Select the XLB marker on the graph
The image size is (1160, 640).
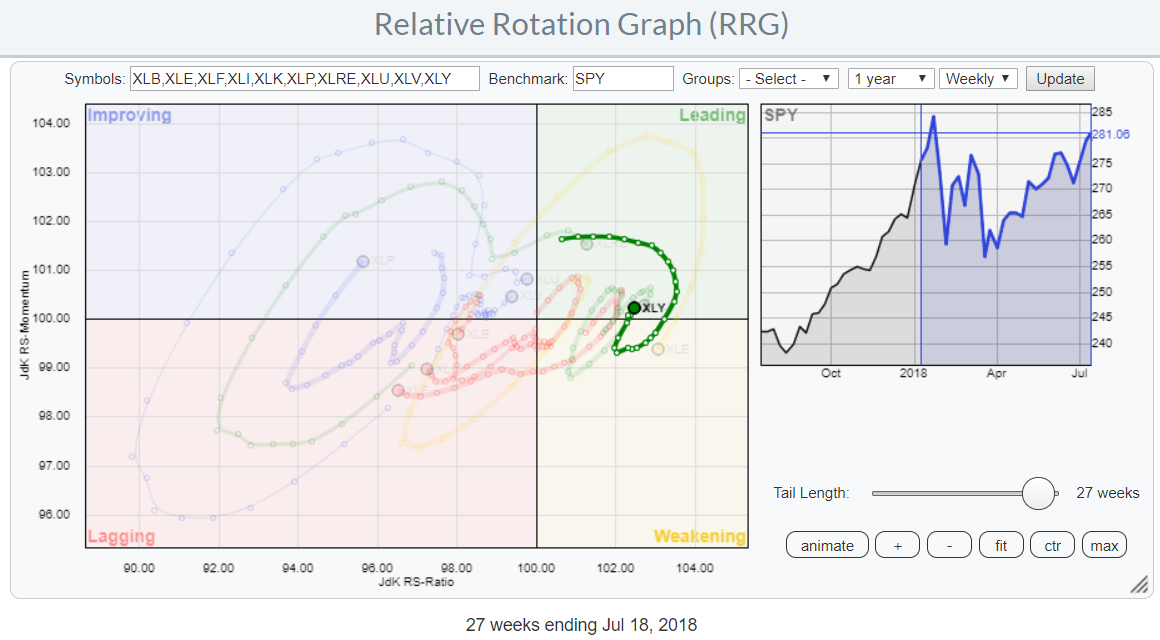pos(458,334)
